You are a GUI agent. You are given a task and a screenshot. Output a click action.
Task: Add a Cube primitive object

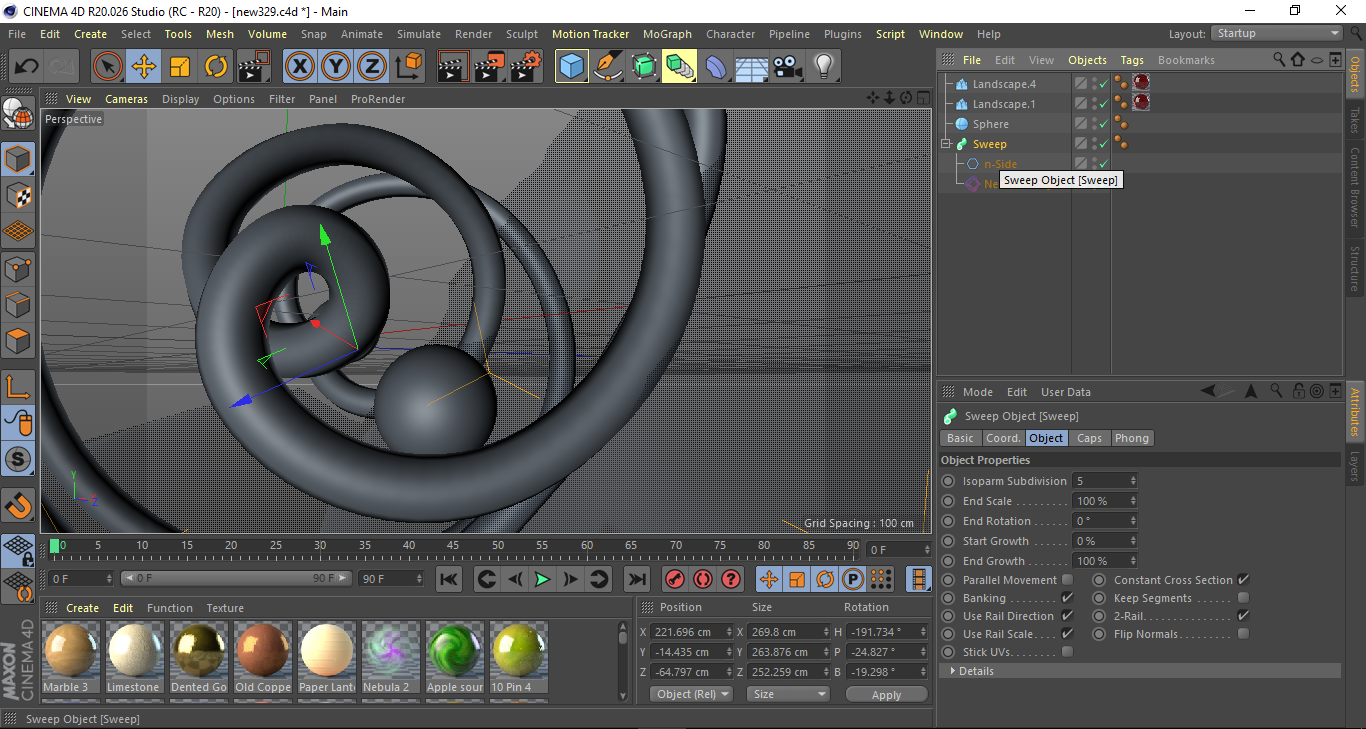[x=572, y=67]
